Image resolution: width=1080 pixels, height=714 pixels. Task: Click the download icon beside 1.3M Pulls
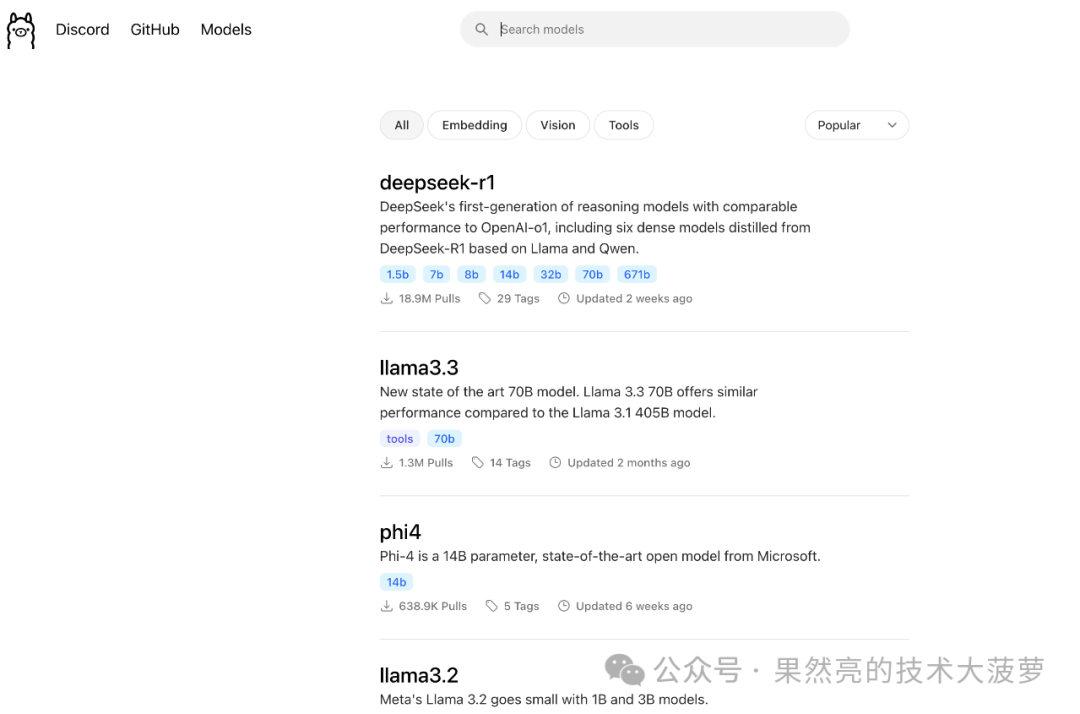click(386, 463)
